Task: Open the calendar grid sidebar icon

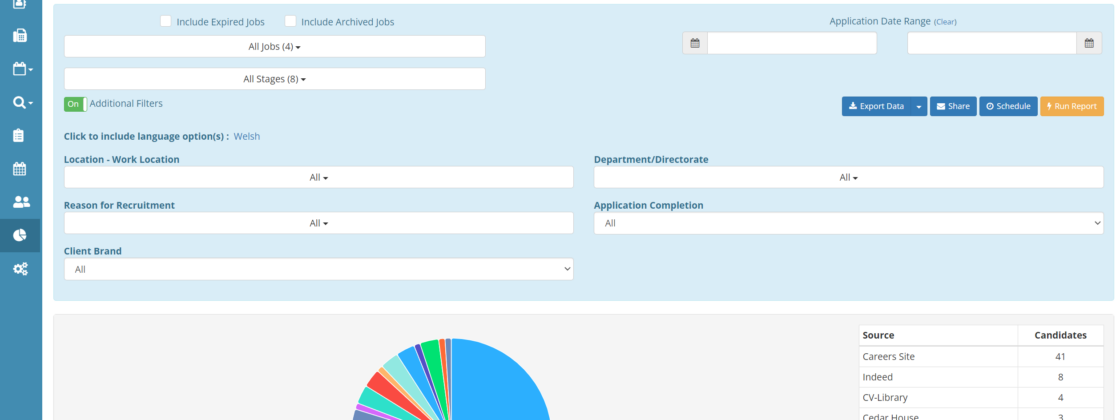Action: (20, 169)
